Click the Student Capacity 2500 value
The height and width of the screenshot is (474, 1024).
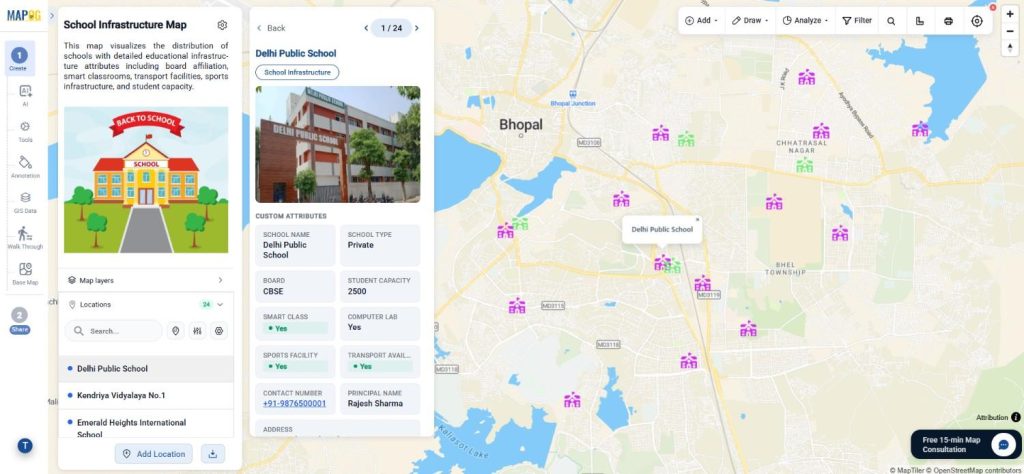357,291
